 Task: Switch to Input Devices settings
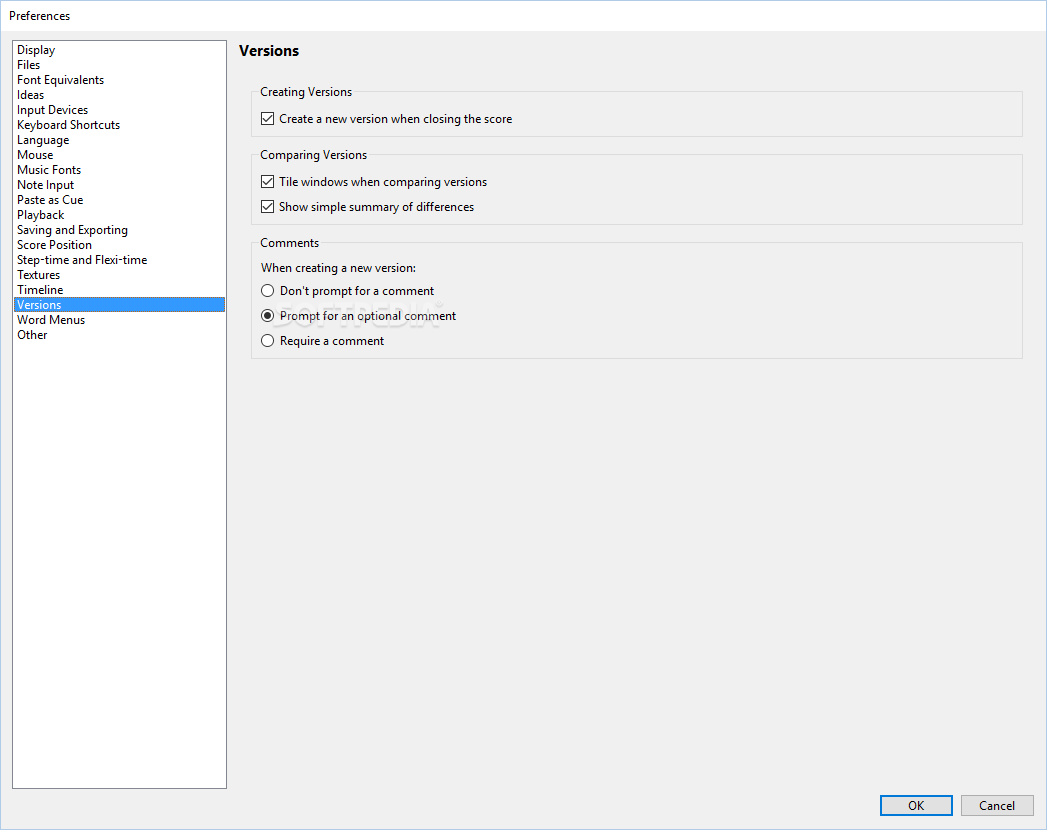tap(52, 110)
